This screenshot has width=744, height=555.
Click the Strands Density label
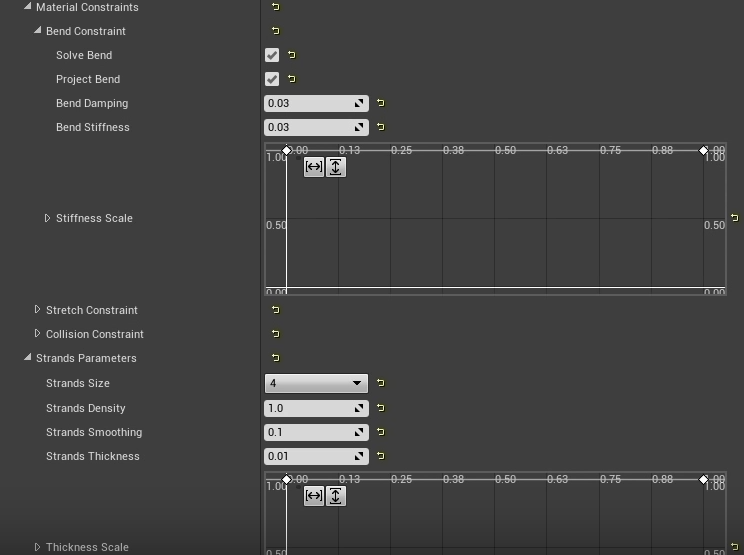[85, 408]
